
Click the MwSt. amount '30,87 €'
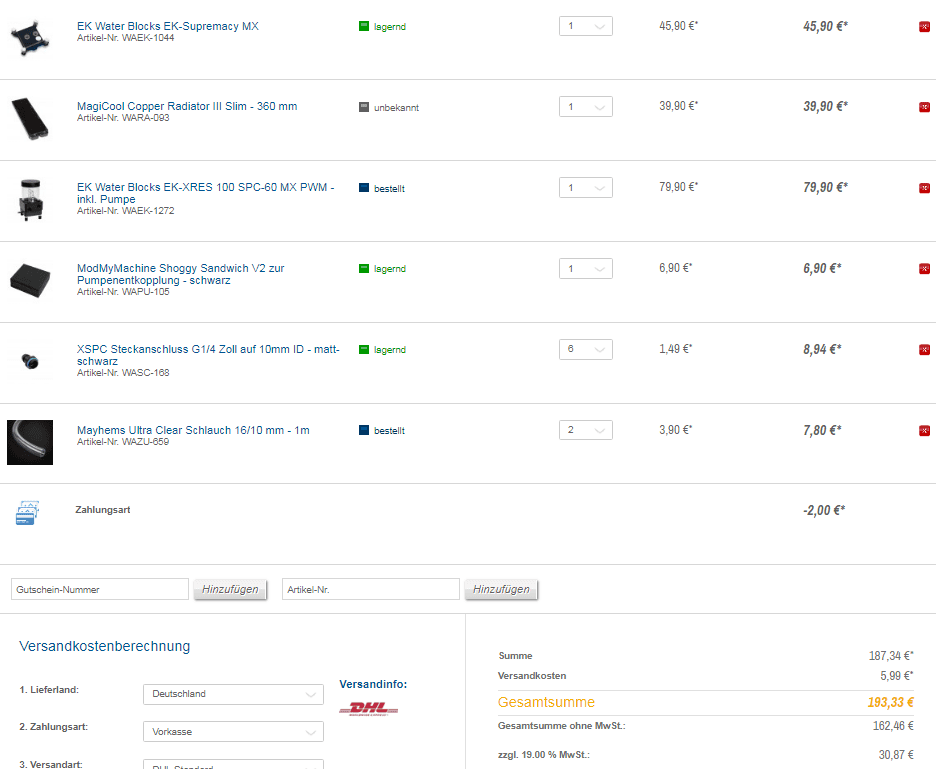[x=896, y=755]
